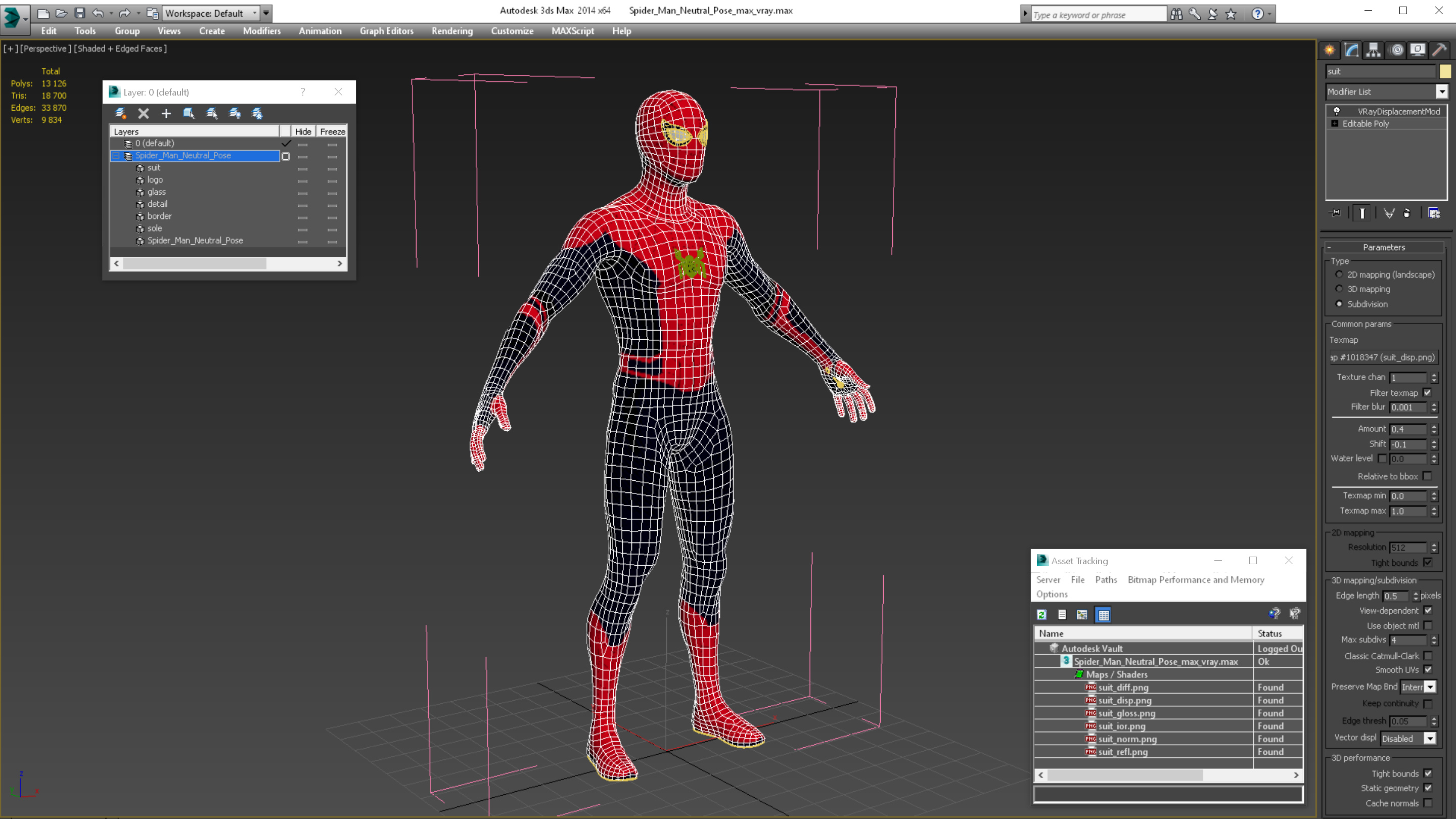
Task: Expand Editable Poly in modifier stack
Action: pos(1335,124)
